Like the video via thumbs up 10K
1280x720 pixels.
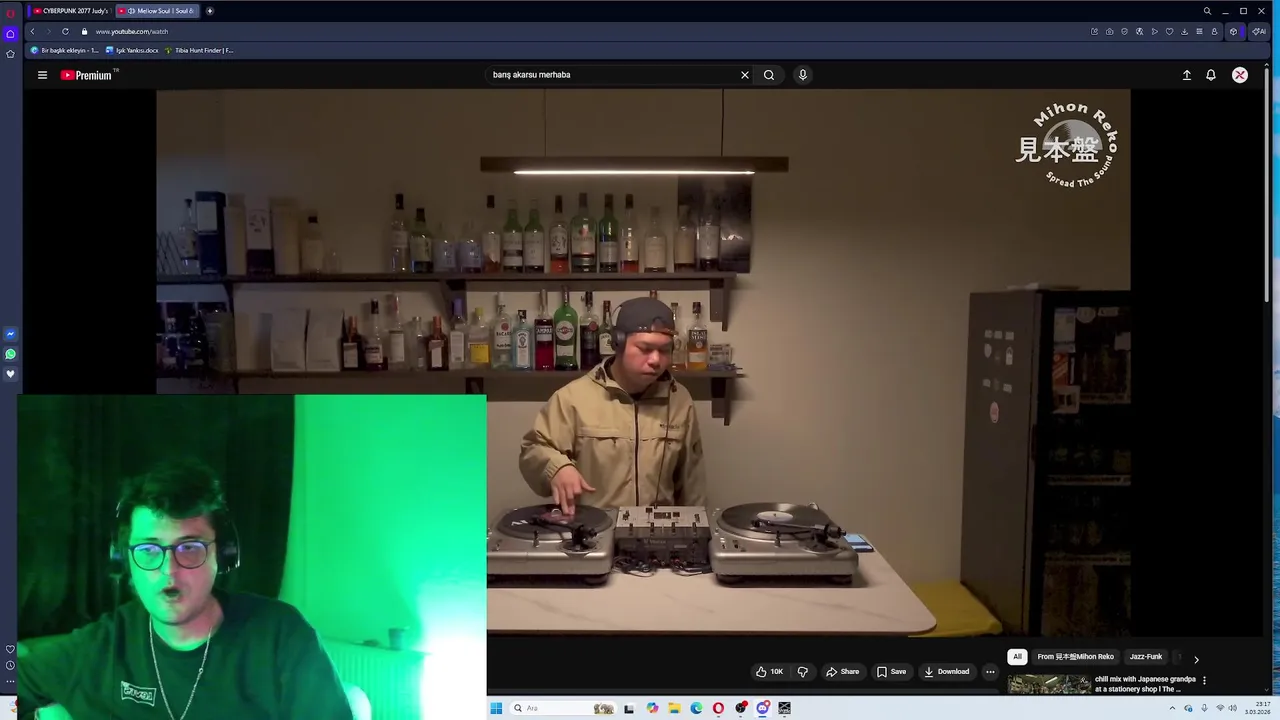769,672
